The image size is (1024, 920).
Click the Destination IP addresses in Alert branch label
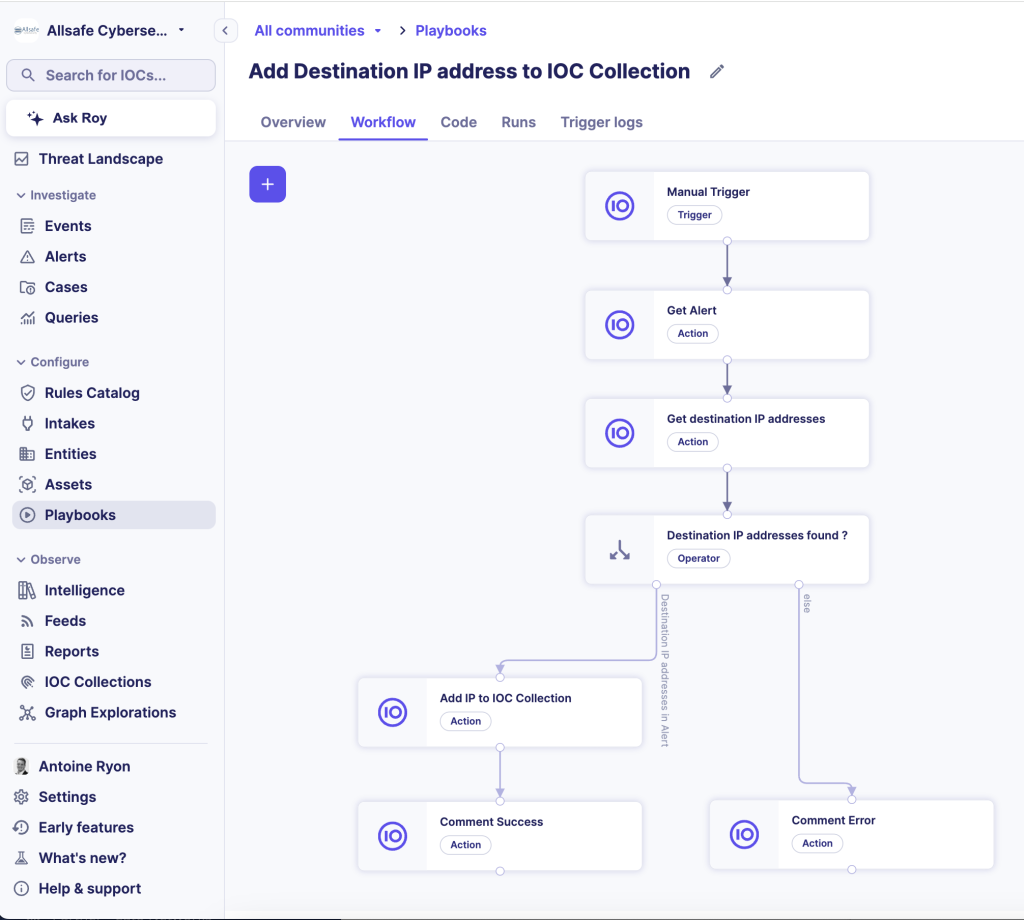click(x=664, y=670)
